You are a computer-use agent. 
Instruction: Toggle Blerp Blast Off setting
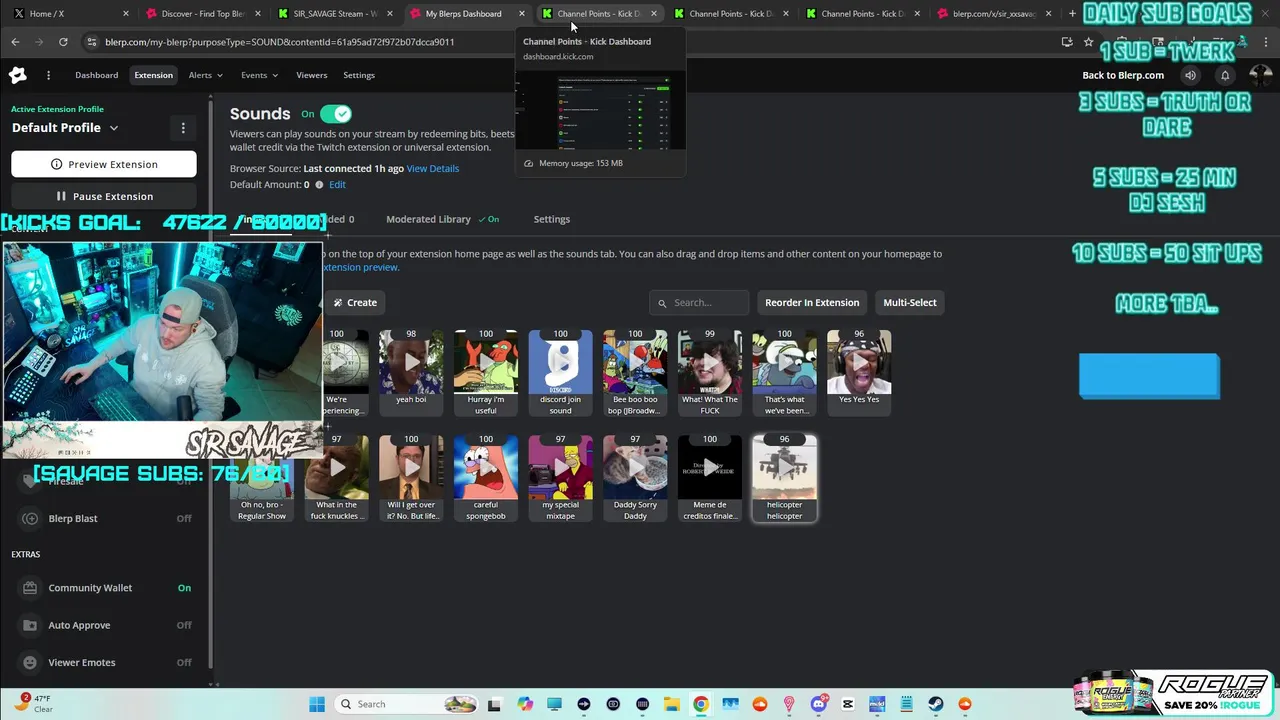point(184,518)
